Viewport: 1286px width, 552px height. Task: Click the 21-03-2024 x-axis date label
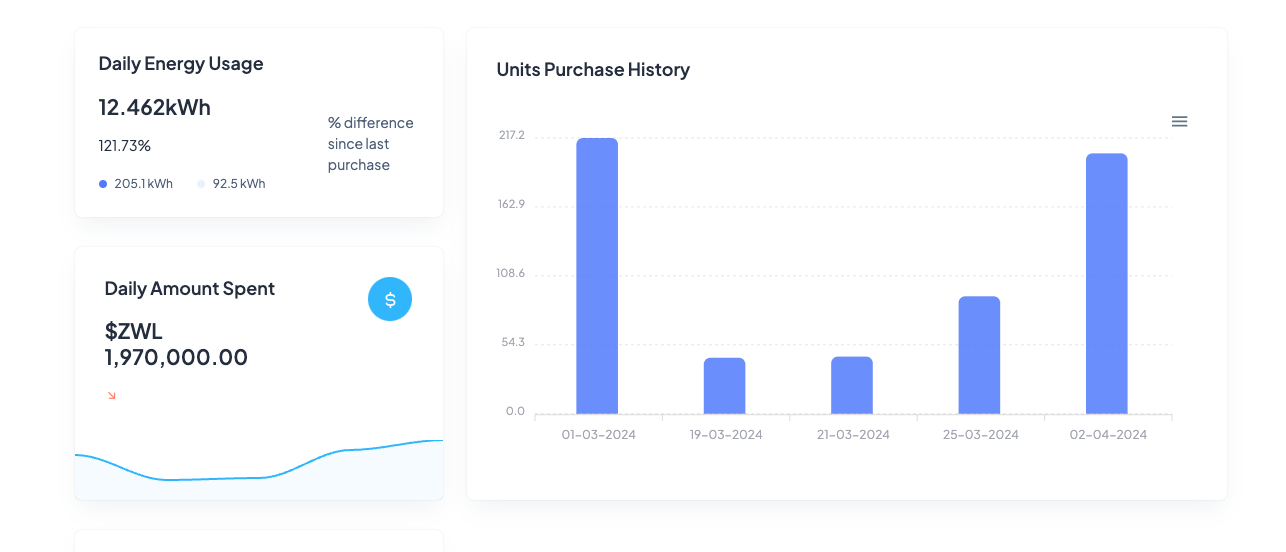click(853, 435)
